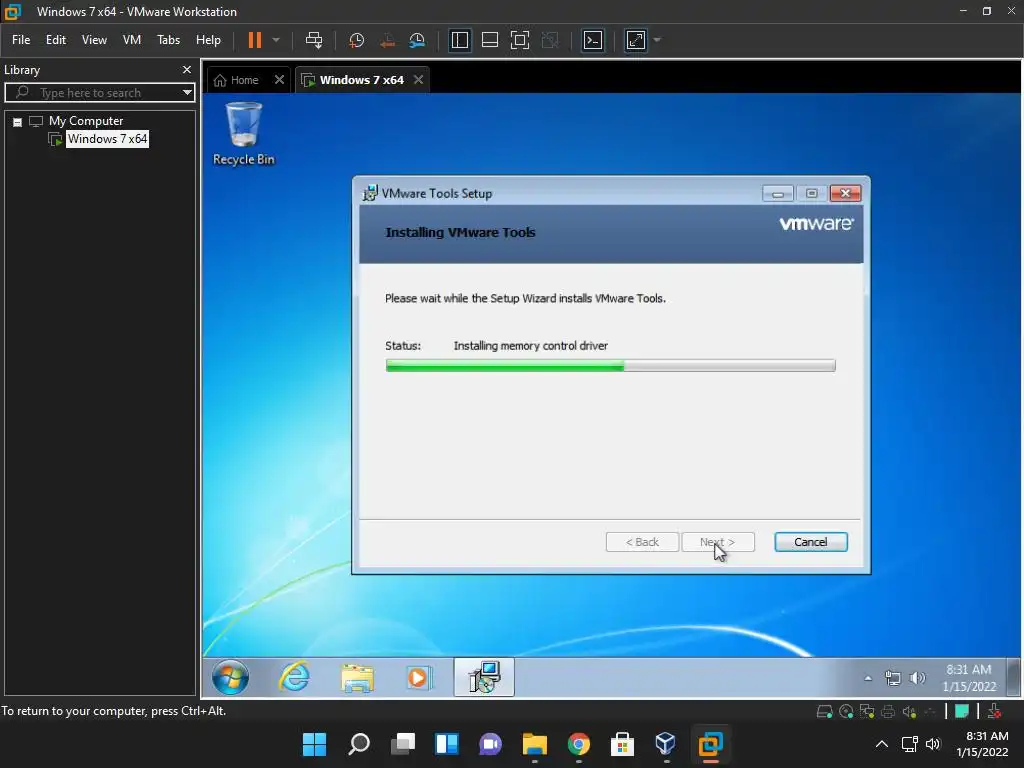The width and height of the screenshot is (1024, 768).
Task: Open the host Windows 11 Start button
Action: tap(314, 744)
